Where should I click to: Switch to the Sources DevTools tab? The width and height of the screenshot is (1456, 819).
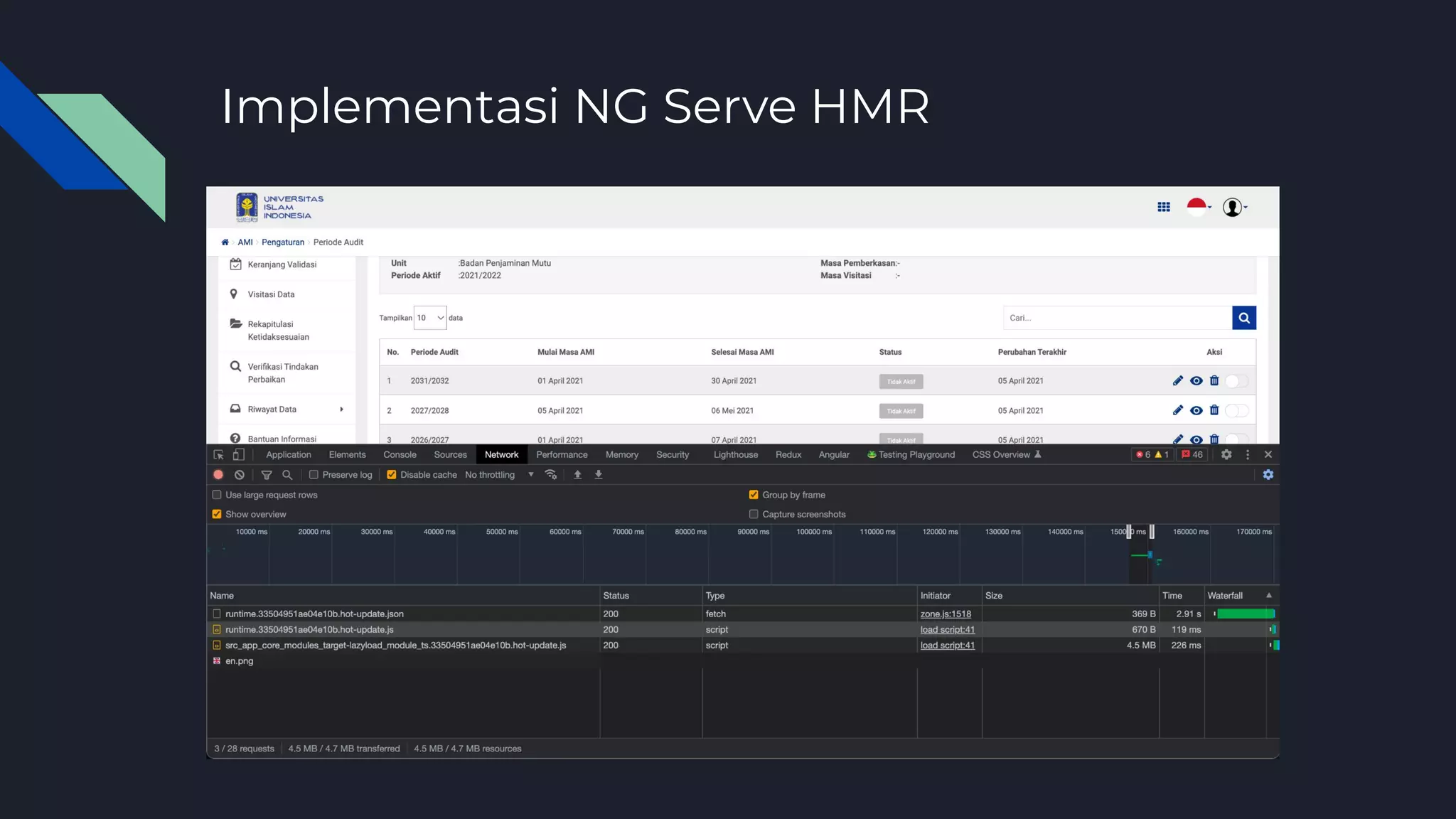pyautogui.click(x=450, y=455)
